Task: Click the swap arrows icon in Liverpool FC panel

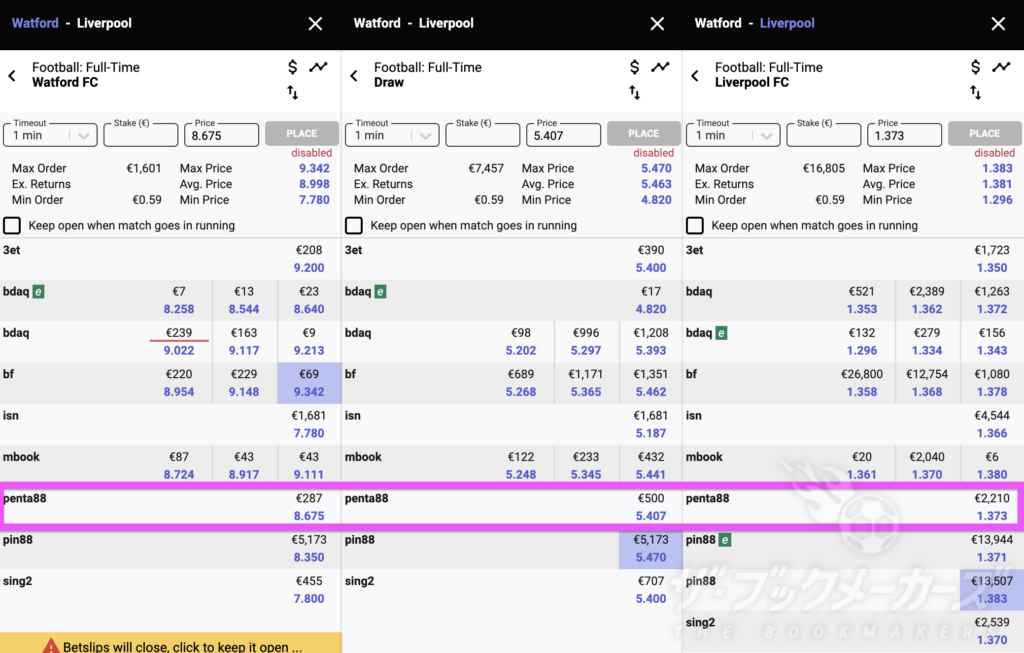Action: pyautogui.click(x=976, y=92)
